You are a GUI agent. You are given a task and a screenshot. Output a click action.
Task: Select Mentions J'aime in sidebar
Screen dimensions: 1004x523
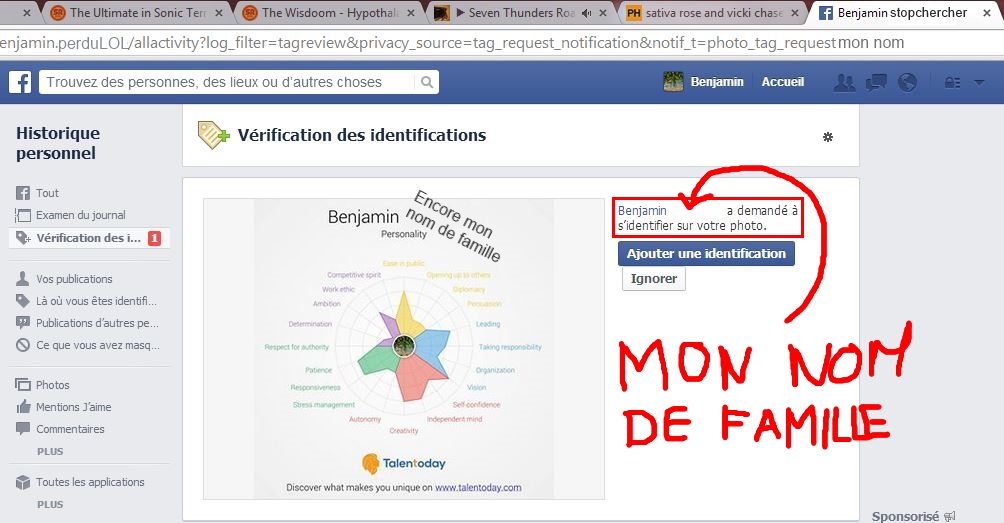[x=73, y=407]
